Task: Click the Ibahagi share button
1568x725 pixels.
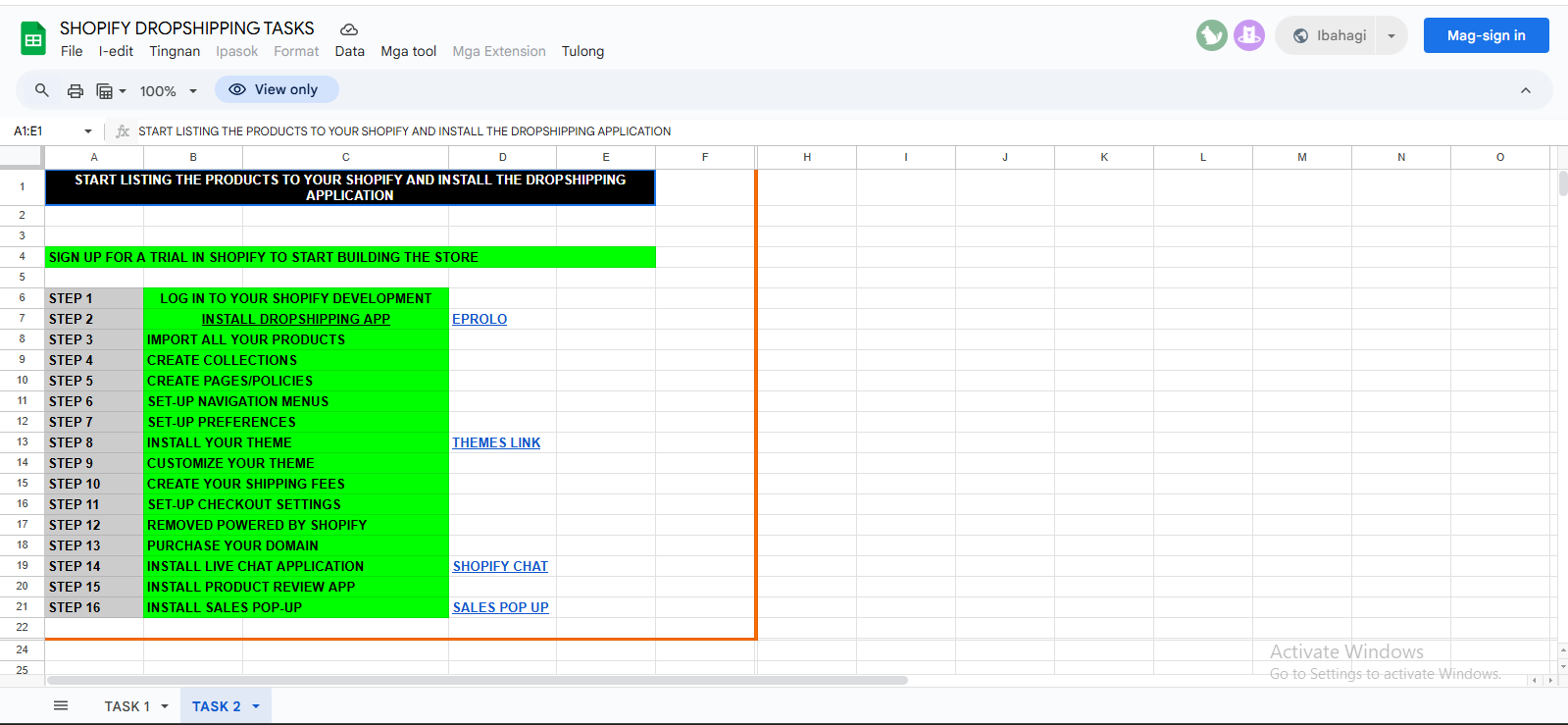Action: coord(1331,35)
